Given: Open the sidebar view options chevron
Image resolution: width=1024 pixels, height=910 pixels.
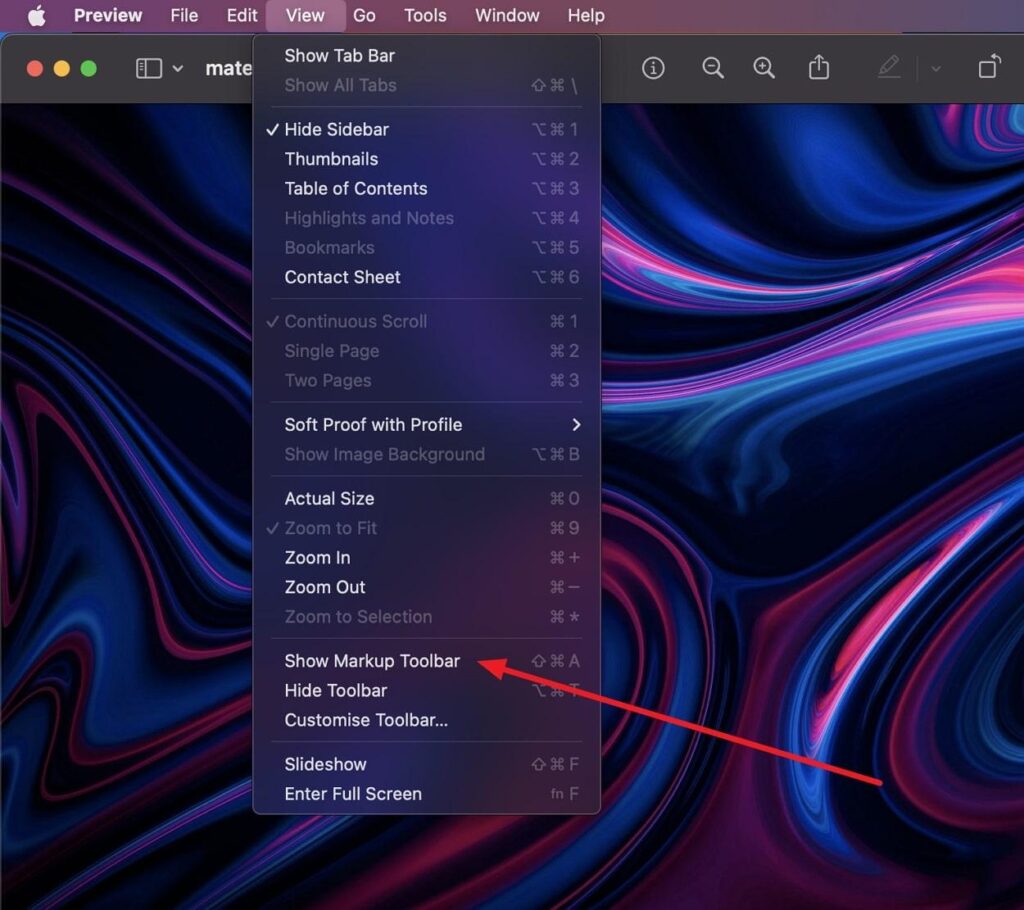Looking at the screenshot, I should click(178, 69).
